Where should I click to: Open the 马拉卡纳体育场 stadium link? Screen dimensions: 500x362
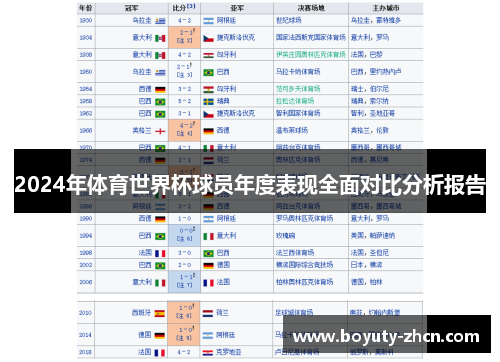pyautogui.click(x=298, y=72)
